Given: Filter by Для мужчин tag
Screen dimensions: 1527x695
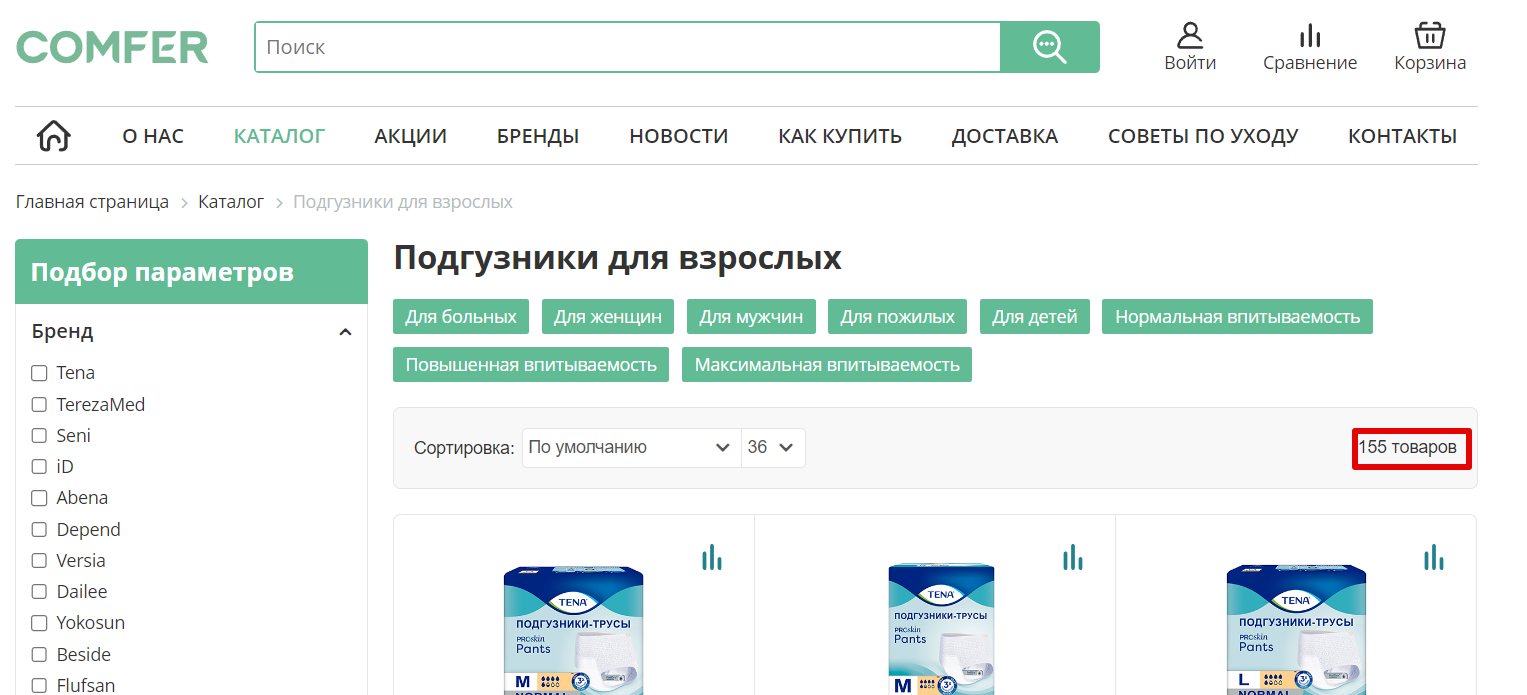Looking at the screenshot, I should (751, 317).
